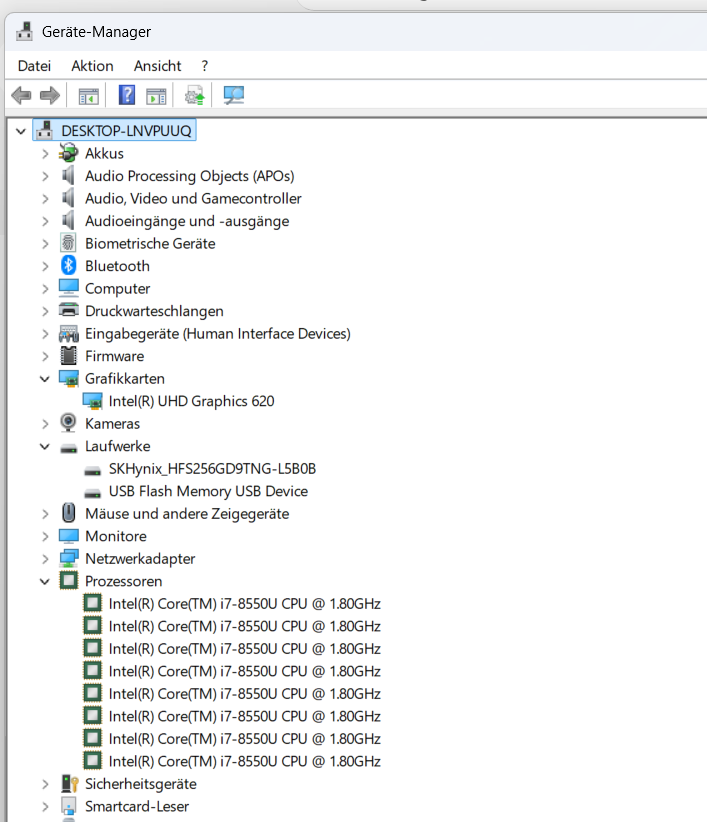Show/hide console tree toolbar icon
707x822 pixels.
[89, 96]
